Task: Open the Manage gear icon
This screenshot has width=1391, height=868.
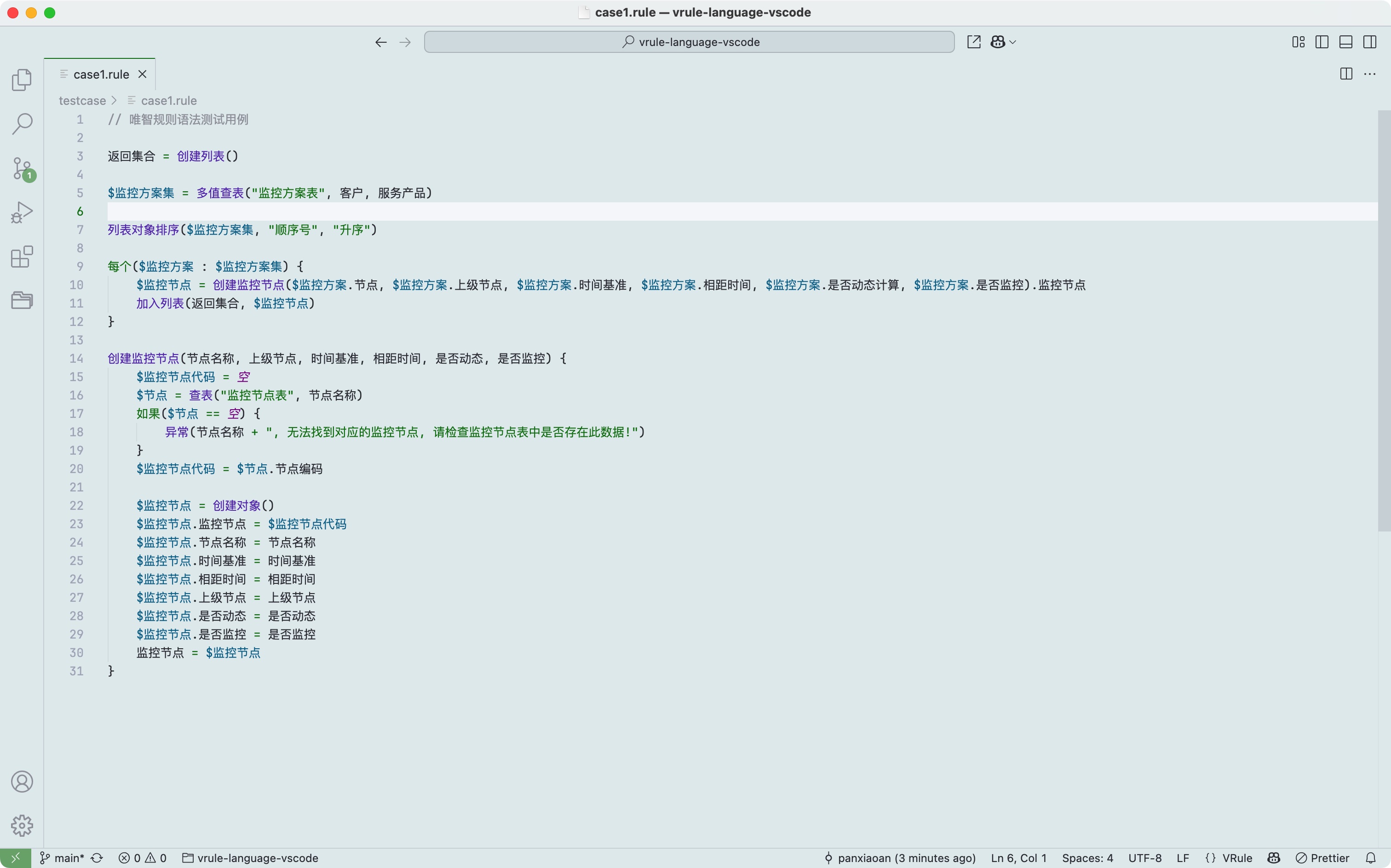Action: click(x=22, y=826)
